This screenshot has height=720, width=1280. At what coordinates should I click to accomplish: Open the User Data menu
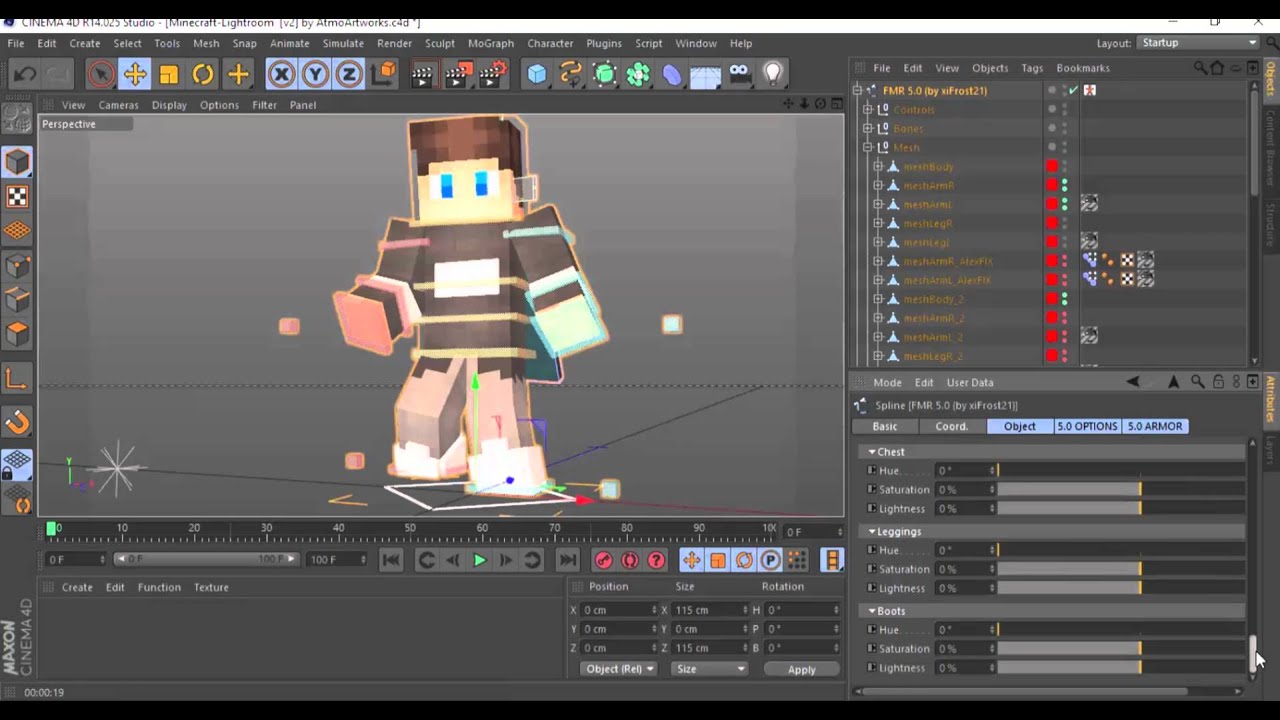tap(970, 382)
